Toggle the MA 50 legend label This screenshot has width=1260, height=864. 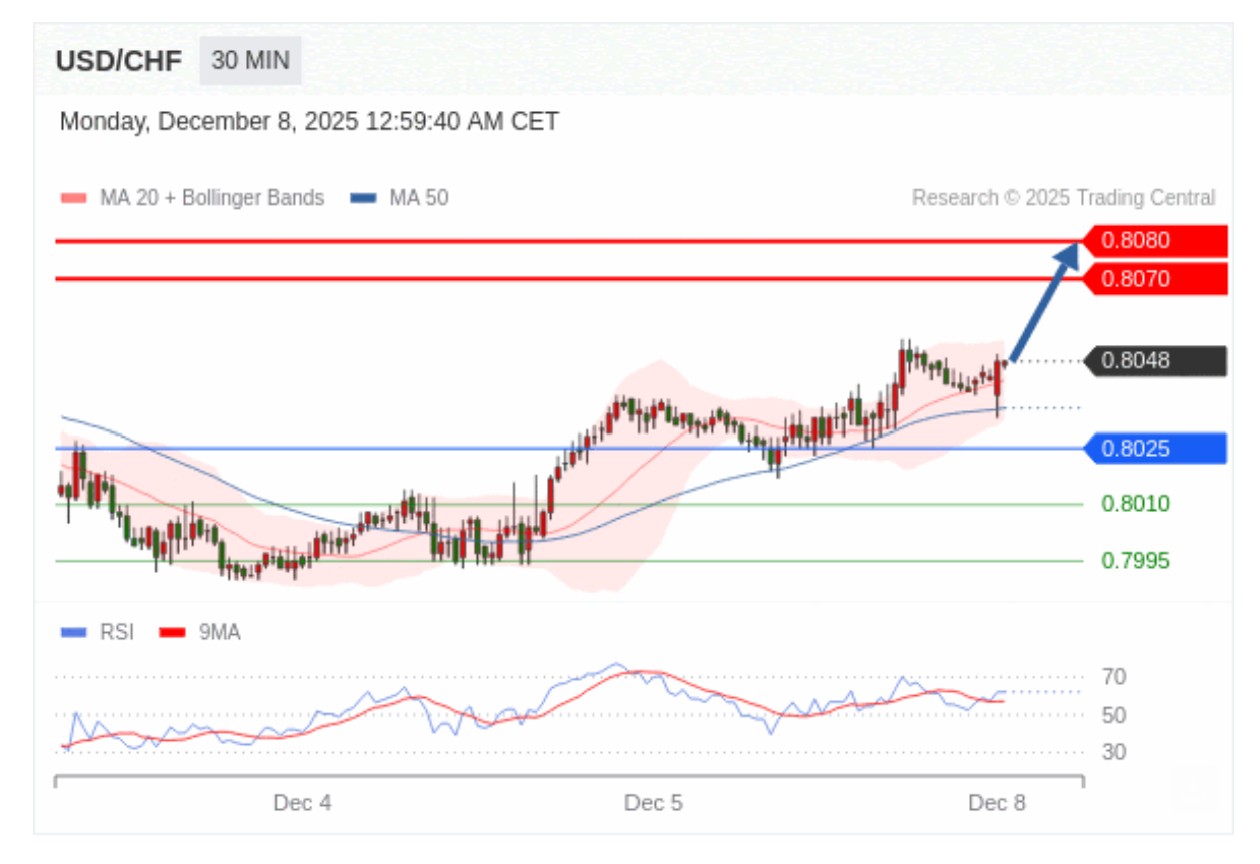click(x=418, y=198)
